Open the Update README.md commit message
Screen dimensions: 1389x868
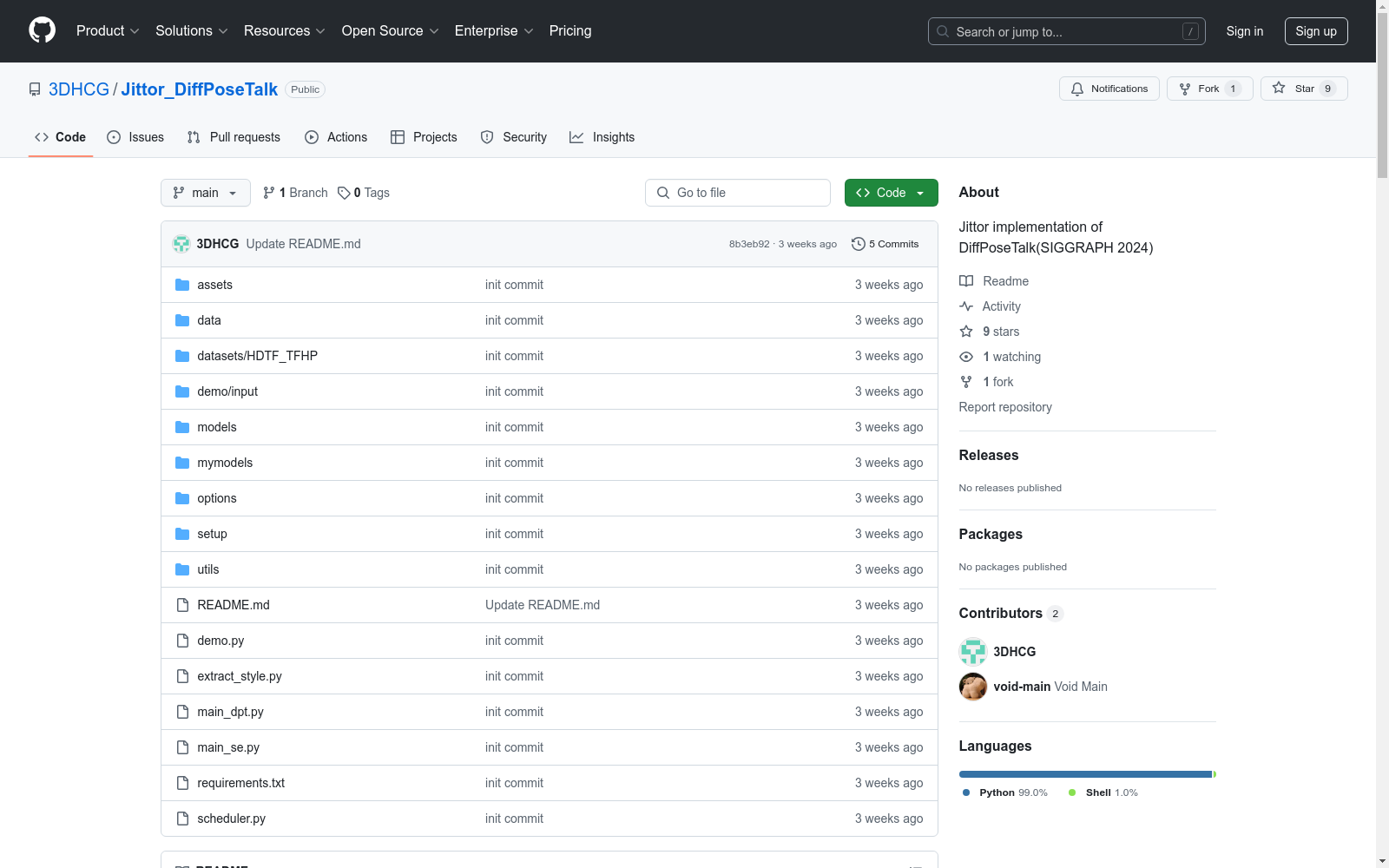[303, 244]
